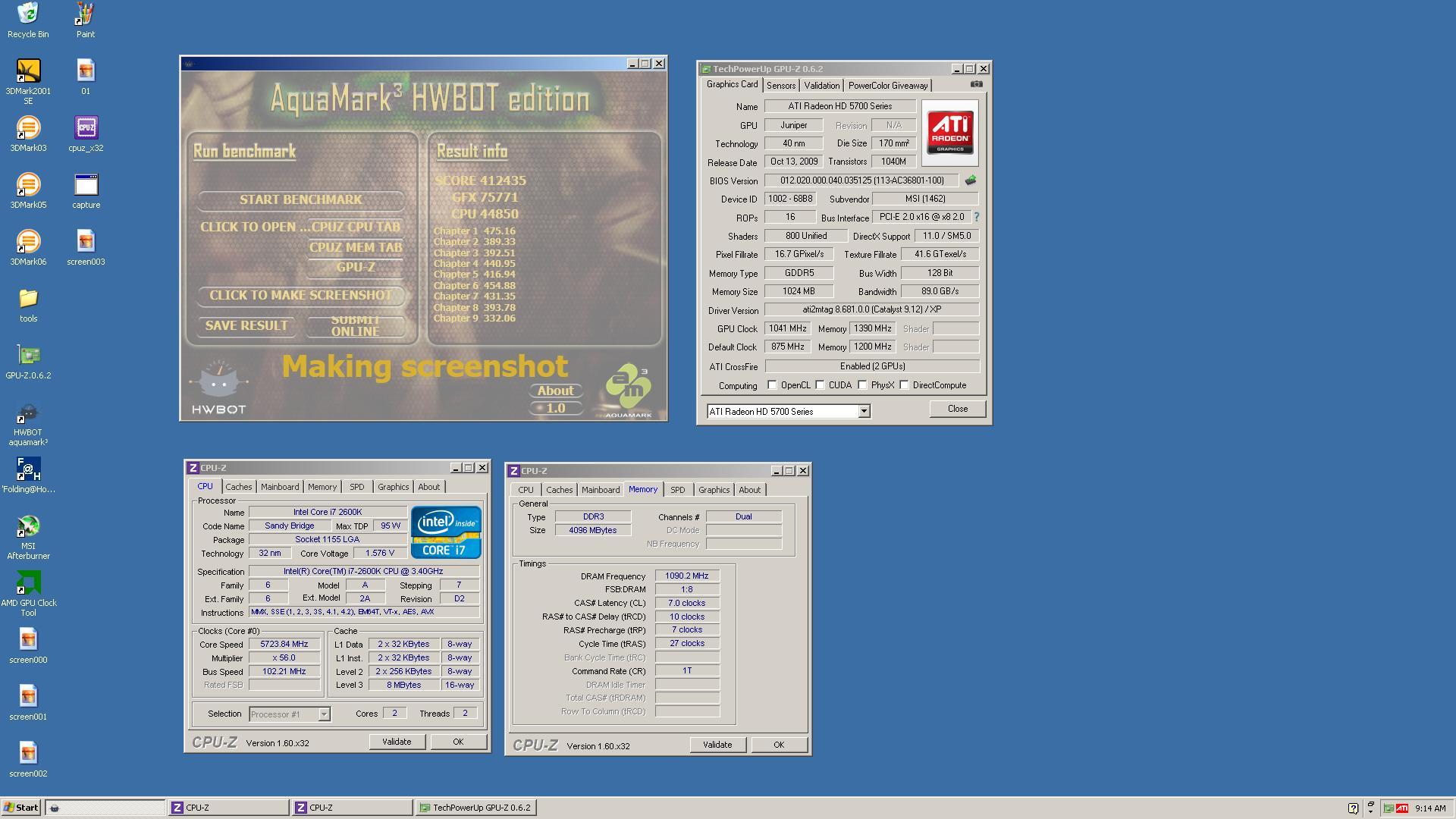Open About tab in left CPU-Z window

click(428, 487)
